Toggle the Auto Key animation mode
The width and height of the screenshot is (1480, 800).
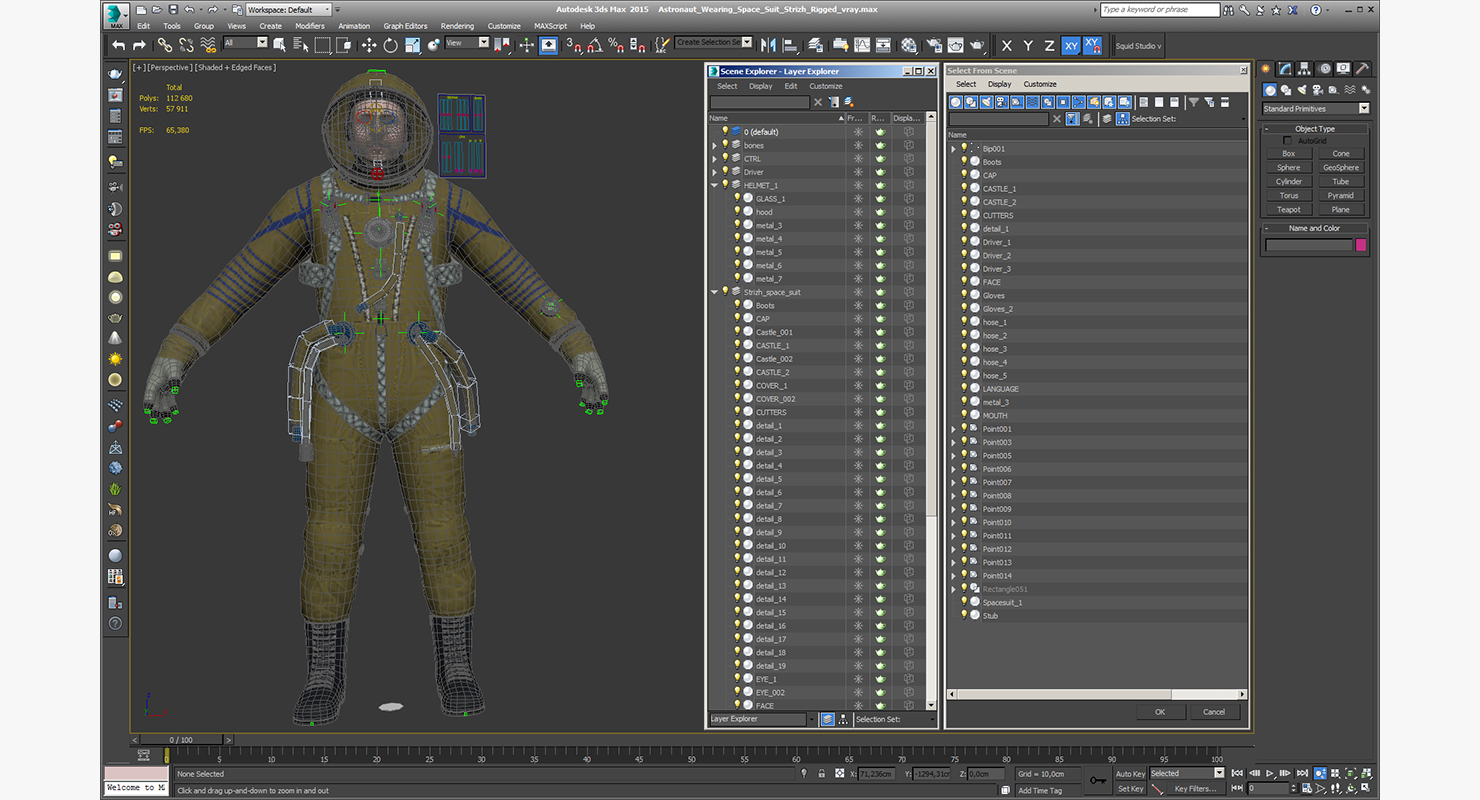coord(1131,774)
